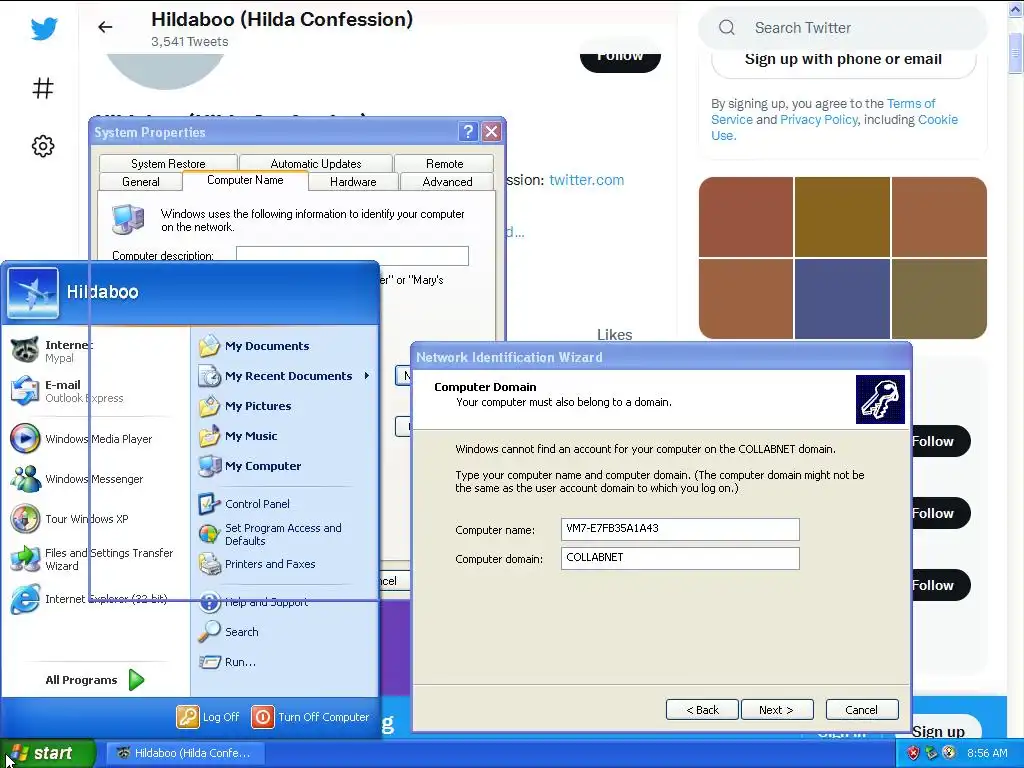
Task: Click the Twitter bird logo
Action: point(44,29)
